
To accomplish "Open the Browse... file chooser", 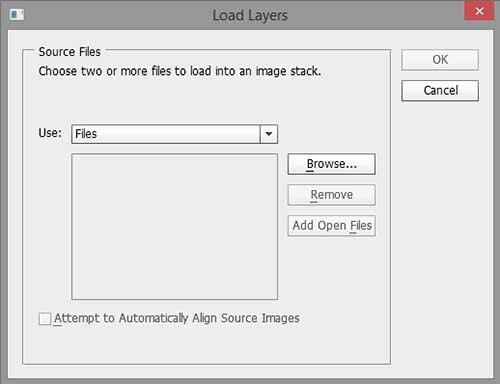I will click(x=331, y=164).
